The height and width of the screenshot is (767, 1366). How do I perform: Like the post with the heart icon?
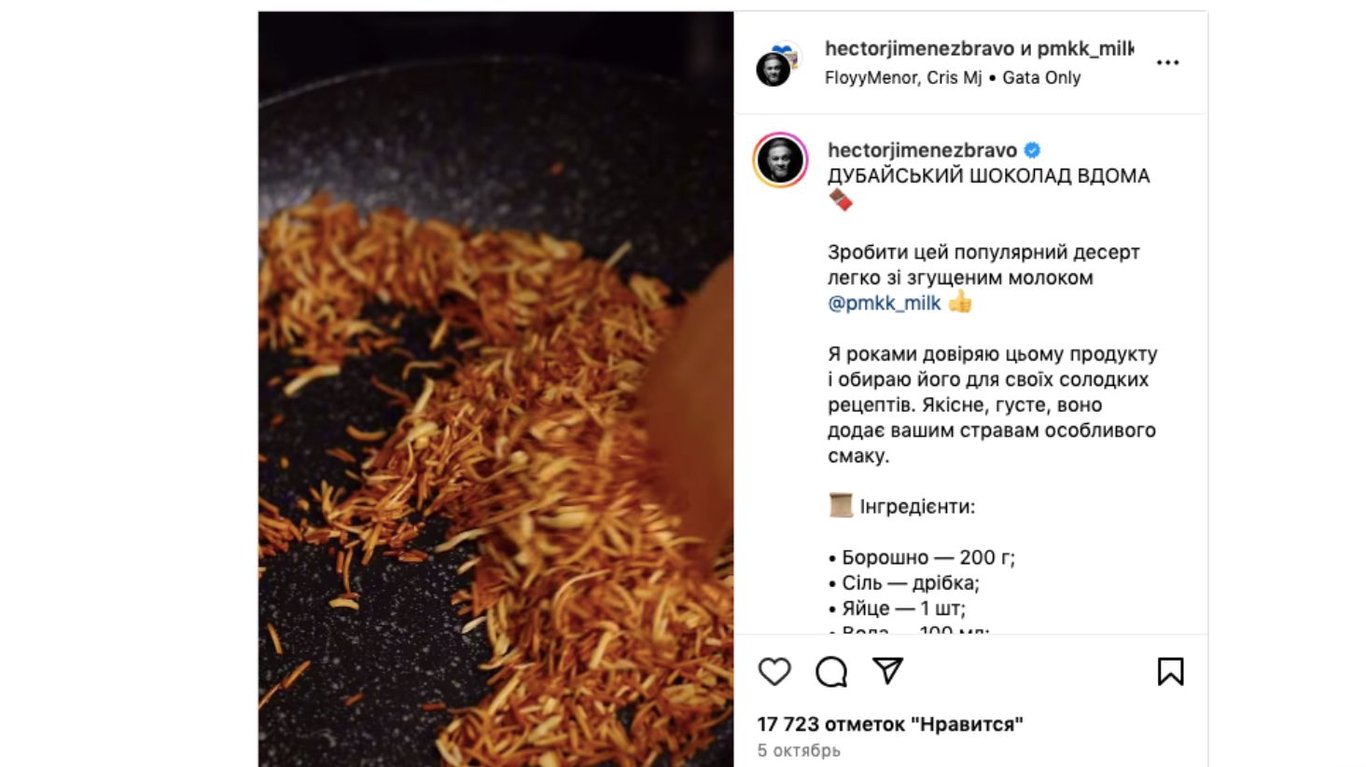coord(774,671)
